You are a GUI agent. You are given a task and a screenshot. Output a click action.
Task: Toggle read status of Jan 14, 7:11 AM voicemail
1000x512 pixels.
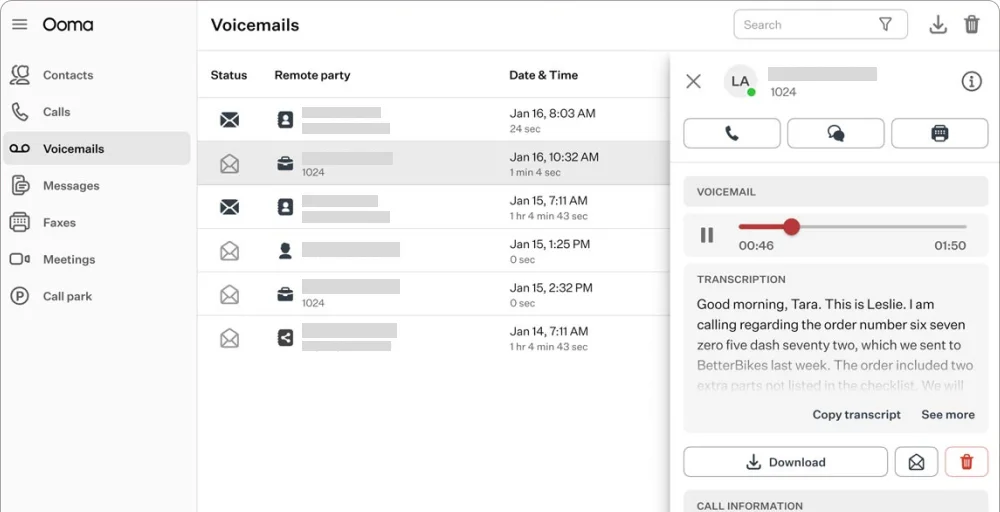230,337
